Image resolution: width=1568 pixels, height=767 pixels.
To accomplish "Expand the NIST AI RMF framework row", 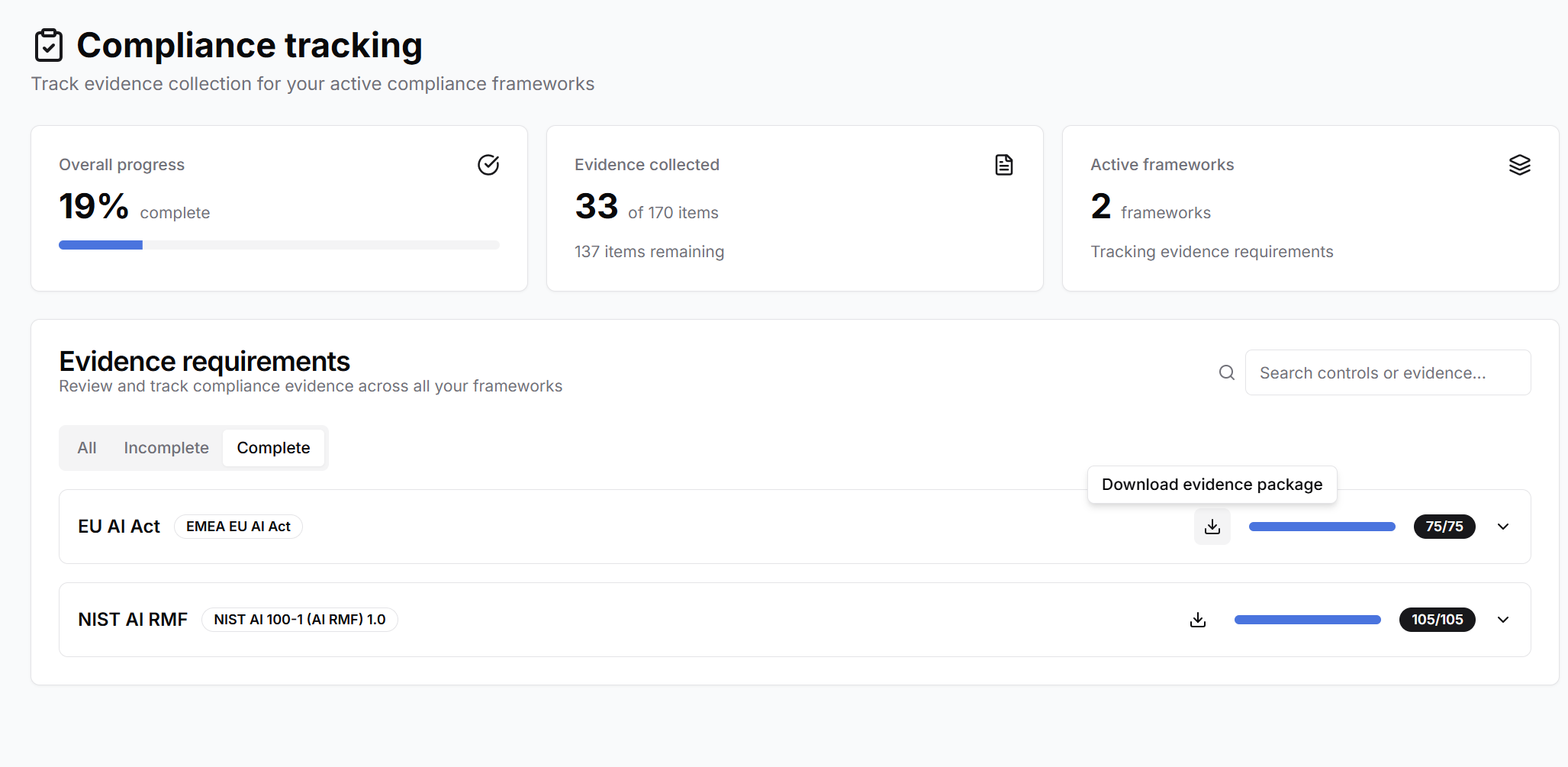I will click(1503, 620).
